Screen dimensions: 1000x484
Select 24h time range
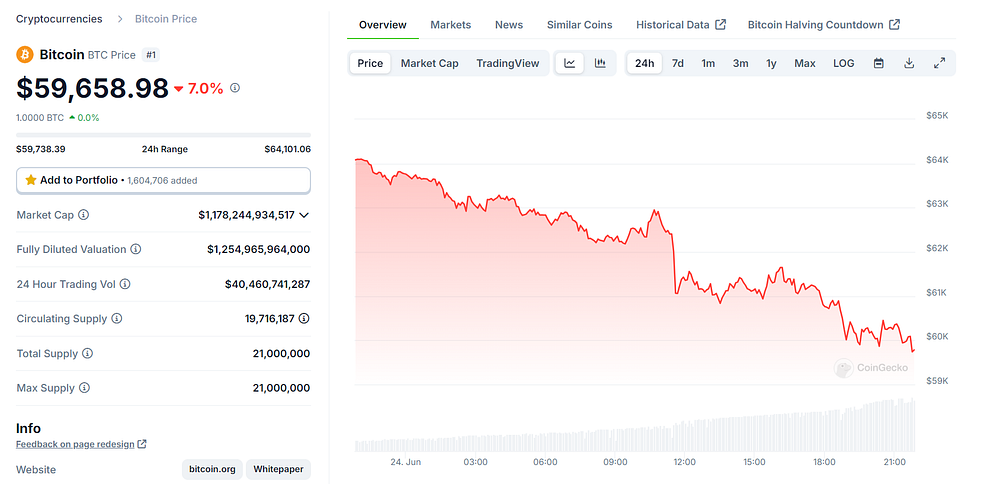(x=645, y=63)
